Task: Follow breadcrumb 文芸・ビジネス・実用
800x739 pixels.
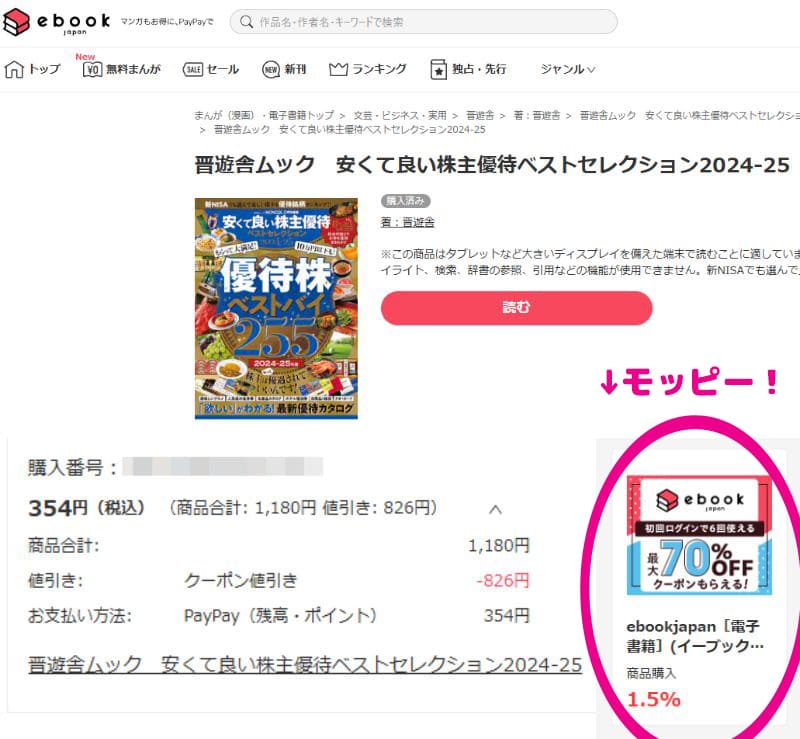Action: click(x=400, y=115)
